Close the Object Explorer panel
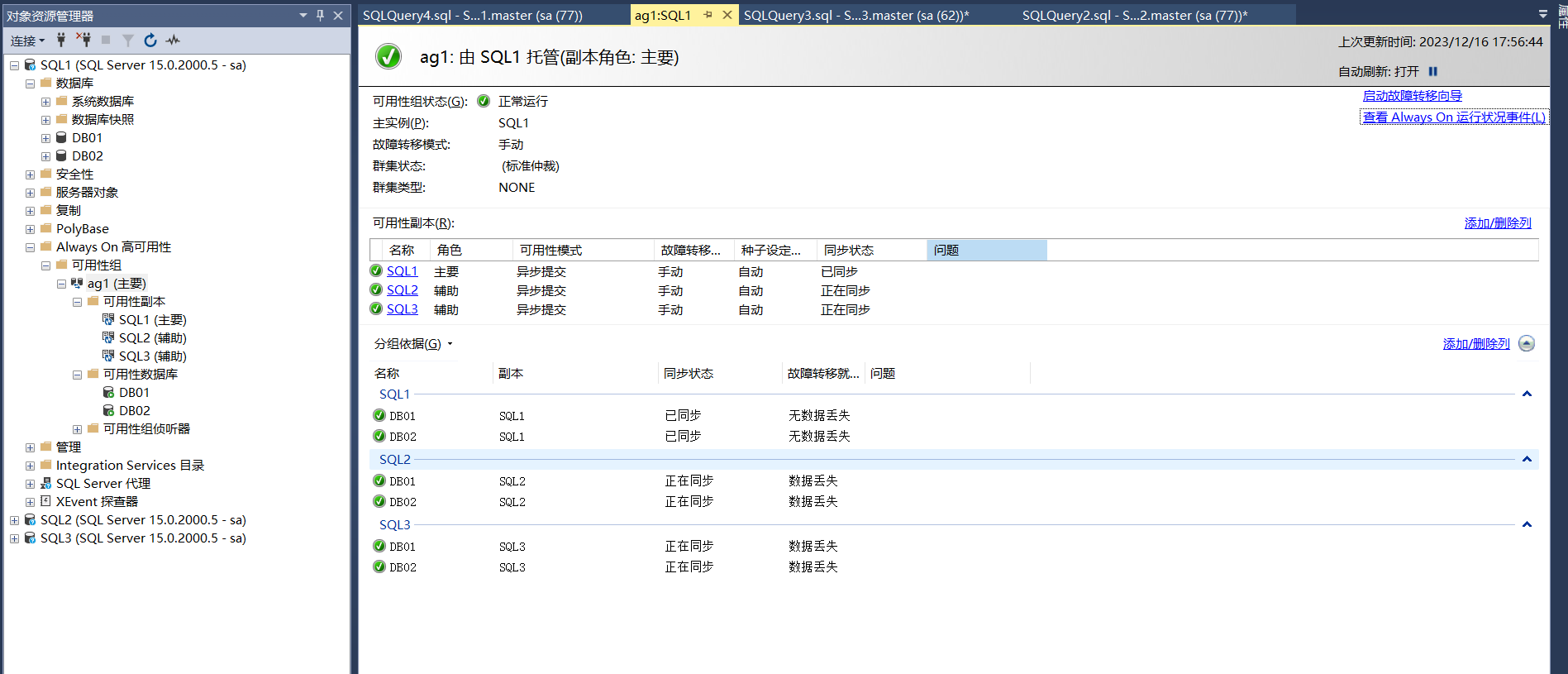This screenshot has height=674, width=1568. tap(338, 15)
